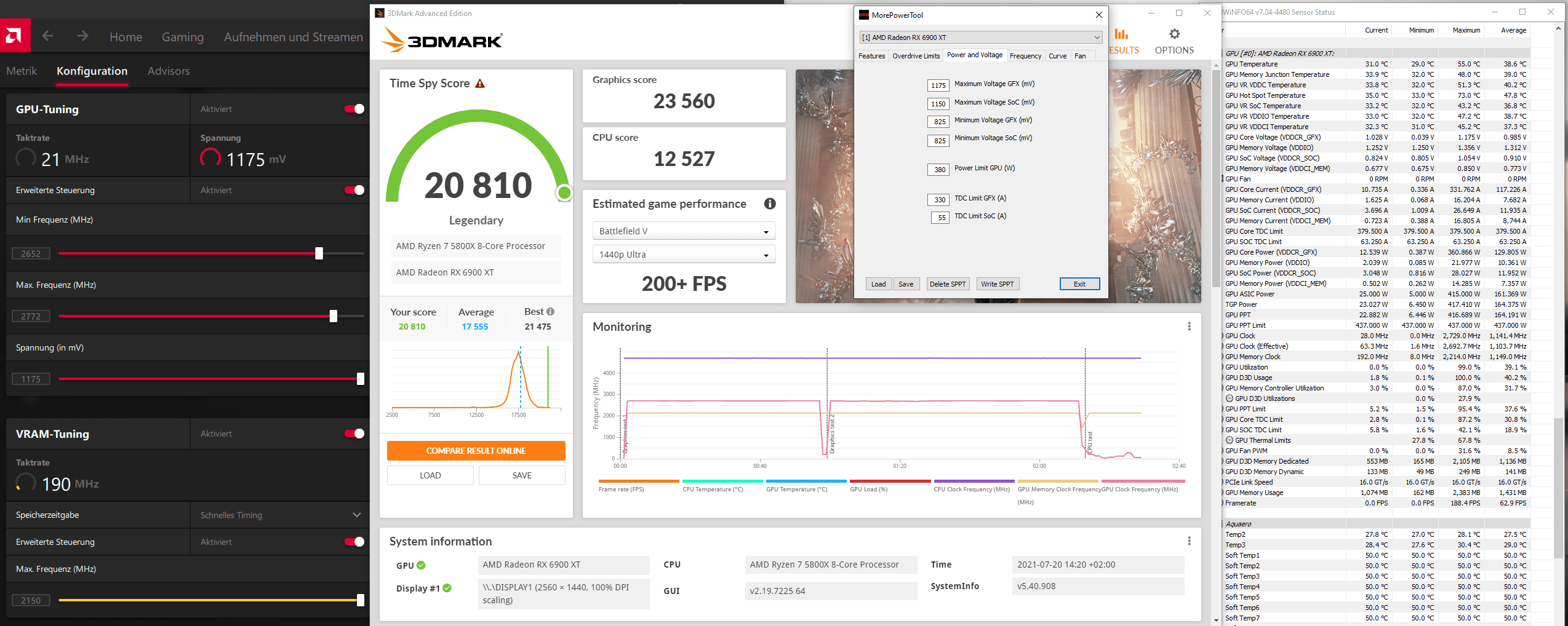
Task: Click the Time Spy Score warning triangle
Action: (x=480, y=84)
